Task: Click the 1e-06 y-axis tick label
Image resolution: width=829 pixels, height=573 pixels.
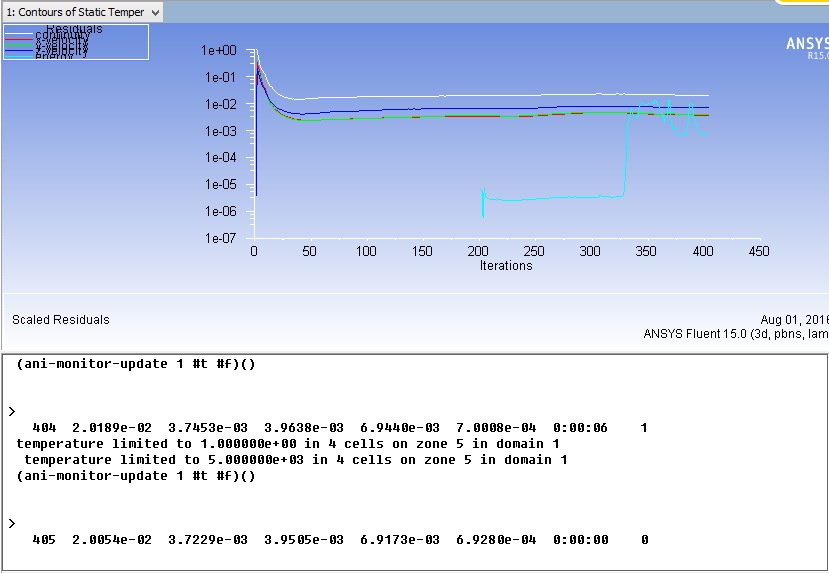Action: pos(220,211)
